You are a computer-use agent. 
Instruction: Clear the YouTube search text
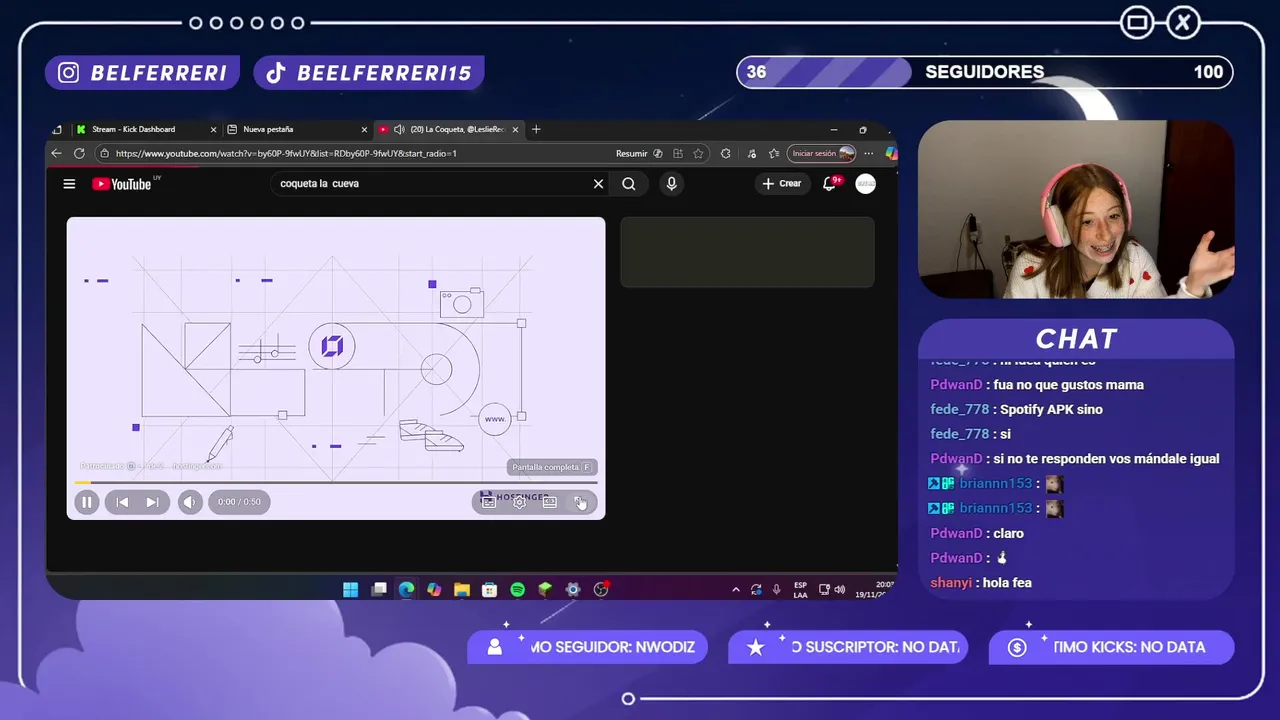click(x=598, y=184)
